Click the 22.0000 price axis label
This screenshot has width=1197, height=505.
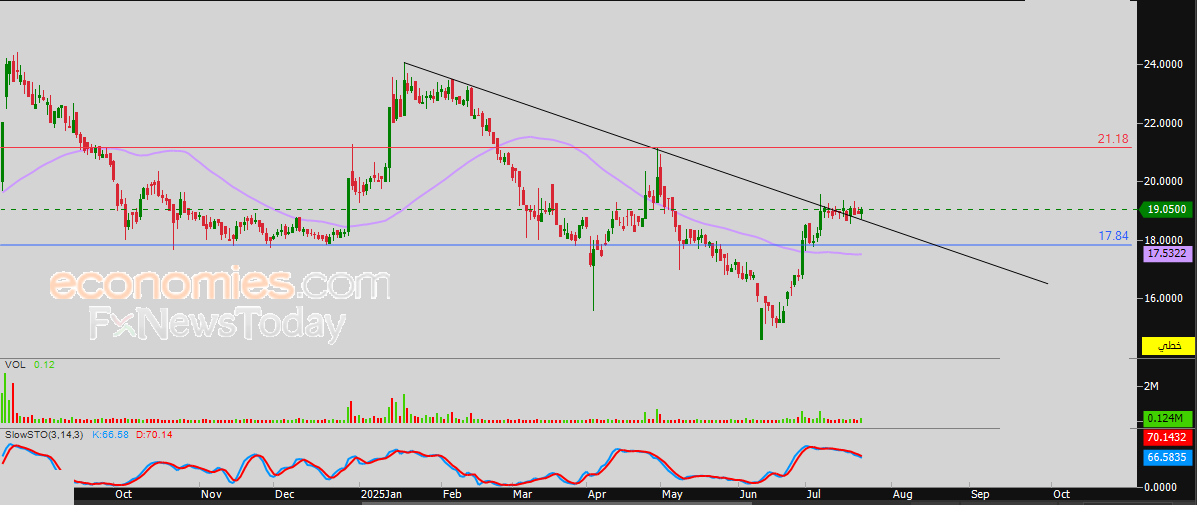1165,124
